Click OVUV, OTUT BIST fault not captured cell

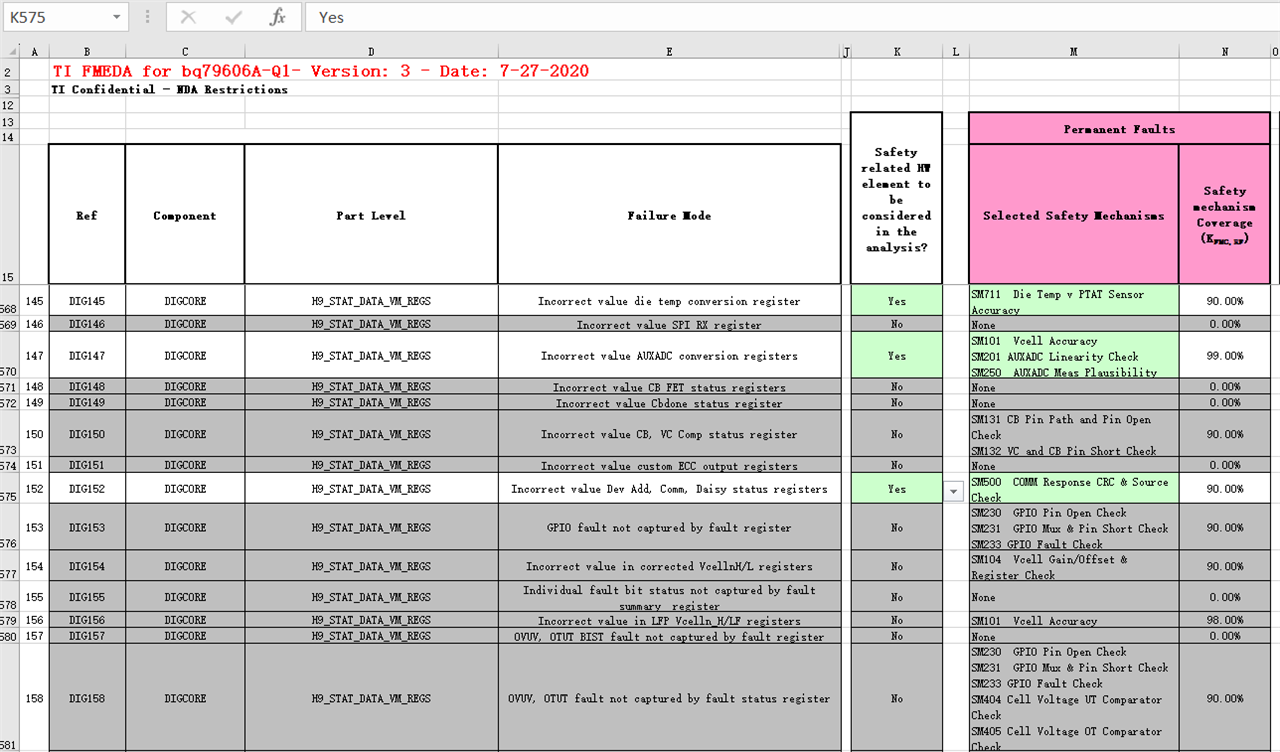click(669, 636)
